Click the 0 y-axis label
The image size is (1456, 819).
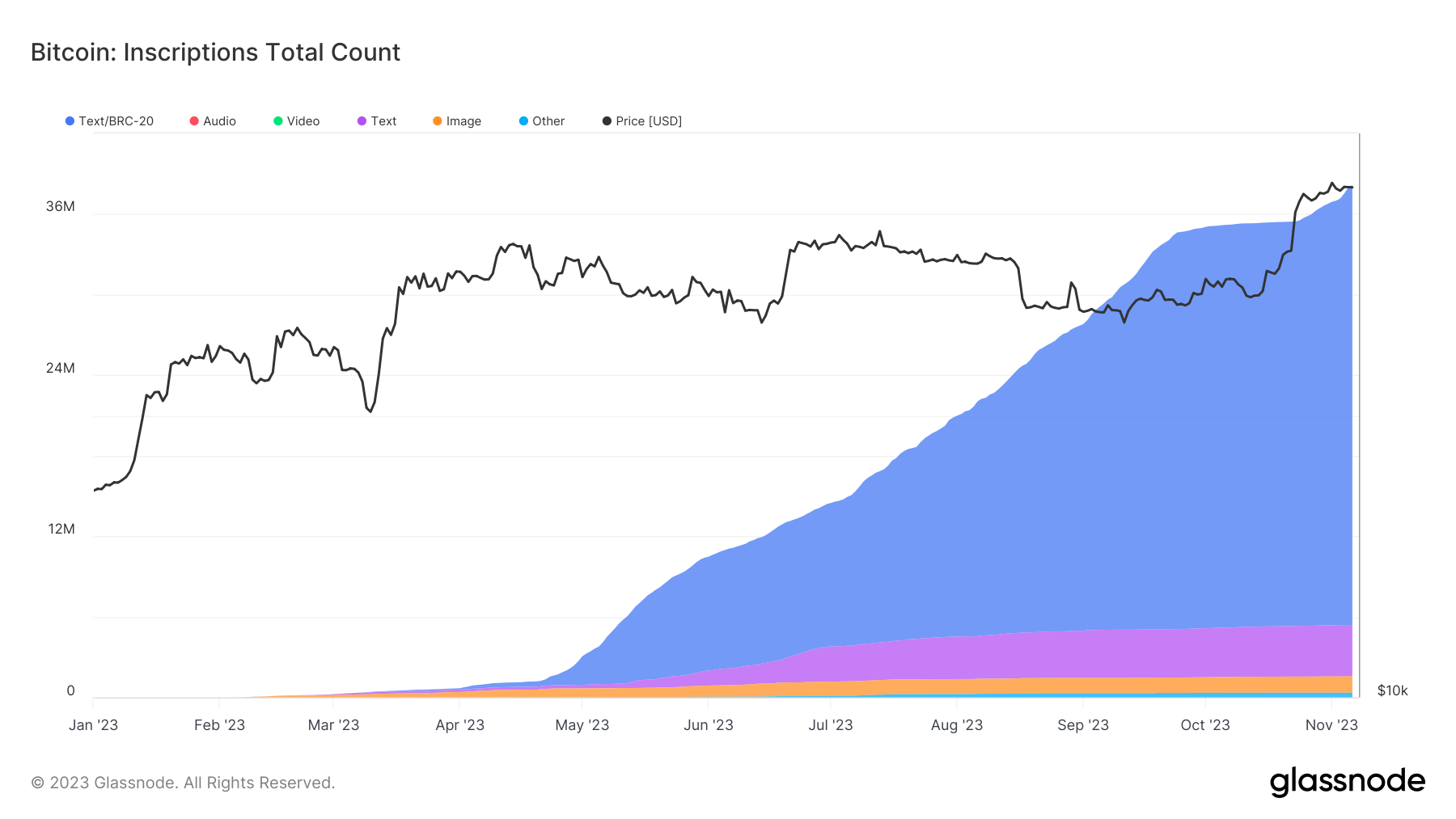click(70, 690)
